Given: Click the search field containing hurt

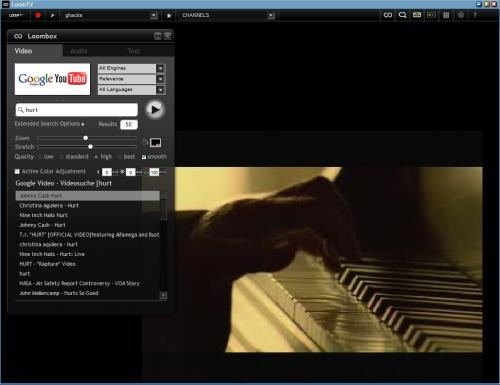Looking at the screenshot, I should (77, 110).
